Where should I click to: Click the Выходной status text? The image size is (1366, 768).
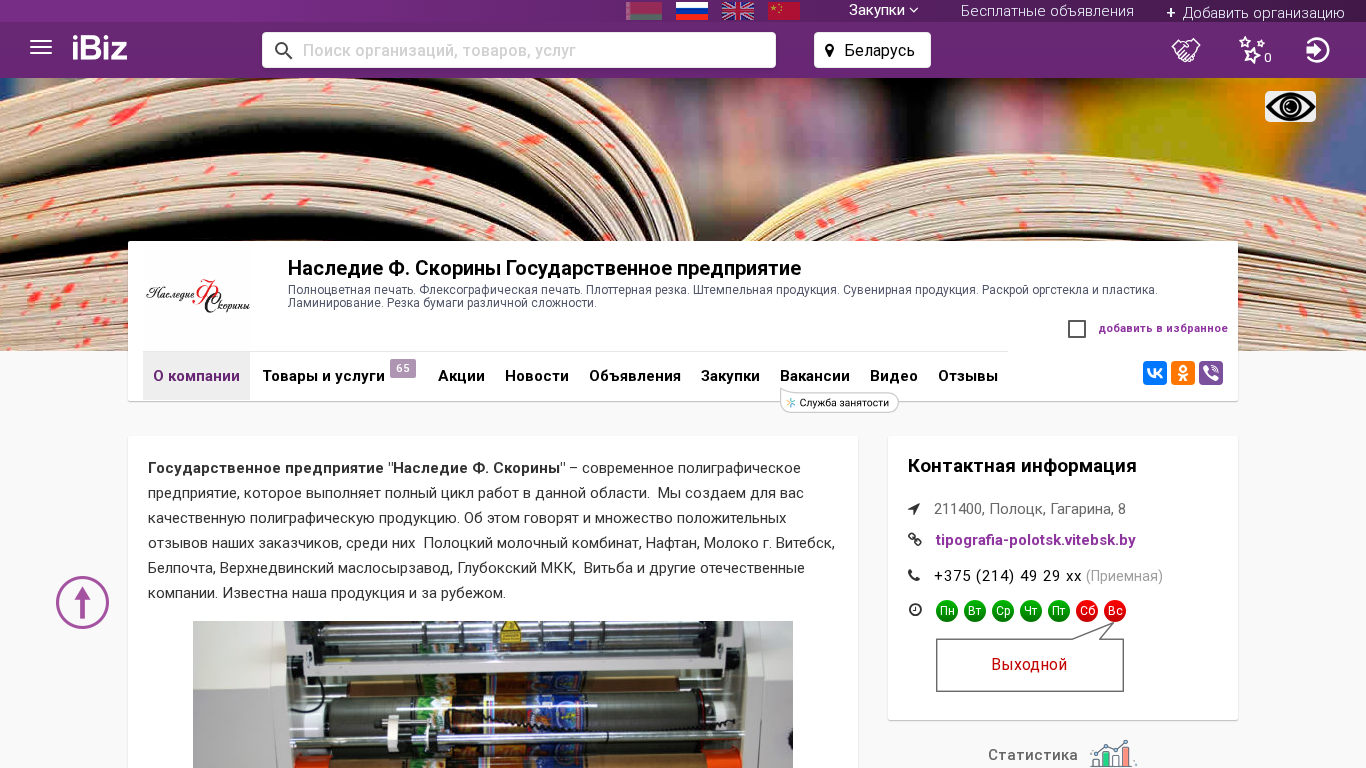[1029, 665]
